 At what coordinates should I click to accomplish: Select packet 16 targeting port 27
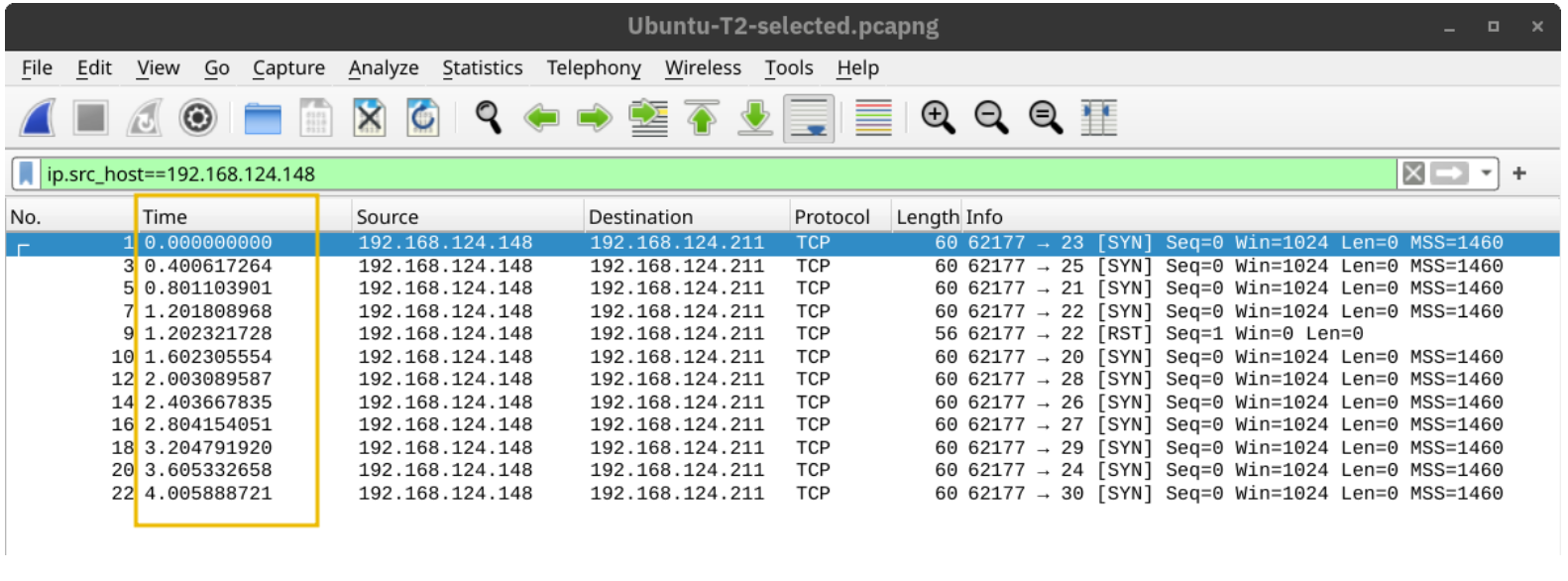pos(783,425)
